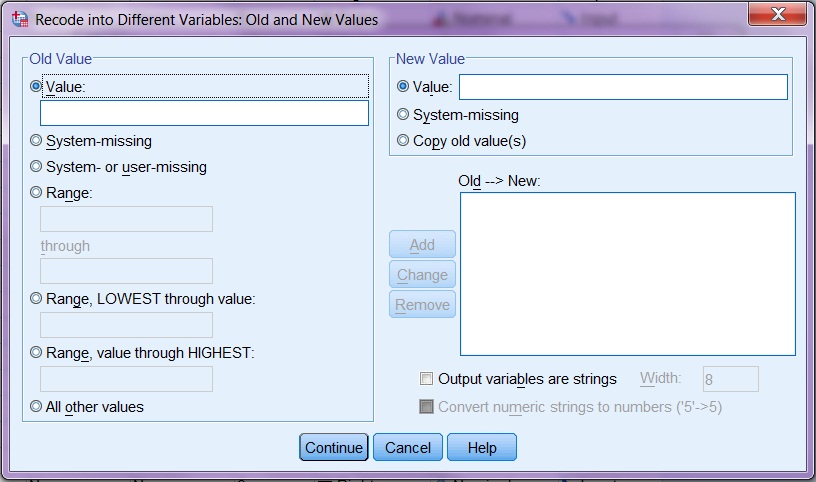Choose Range, value through HIGHEST
The image size is (816, 482).
(37, 352)
